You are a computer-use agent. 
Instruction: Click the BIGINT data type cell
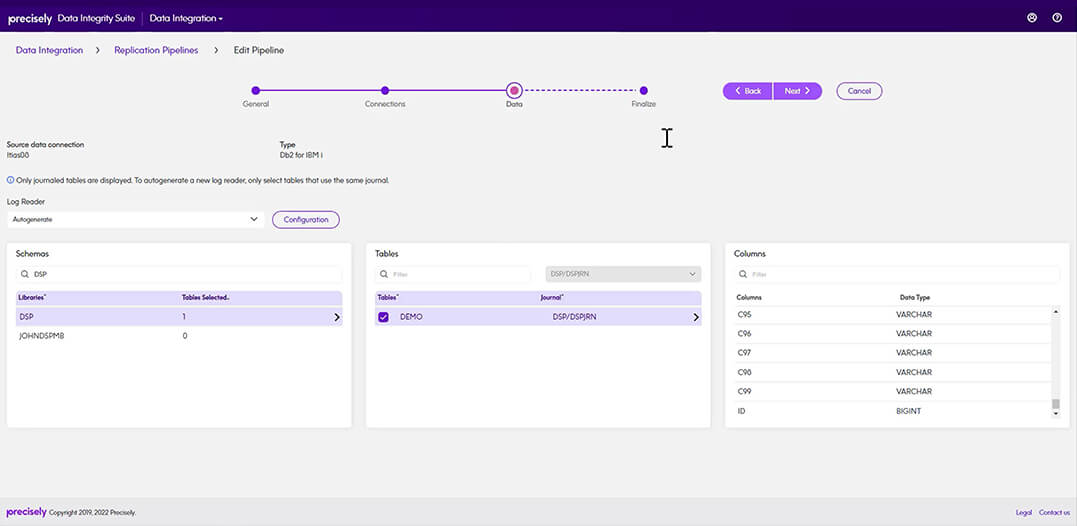909,411
